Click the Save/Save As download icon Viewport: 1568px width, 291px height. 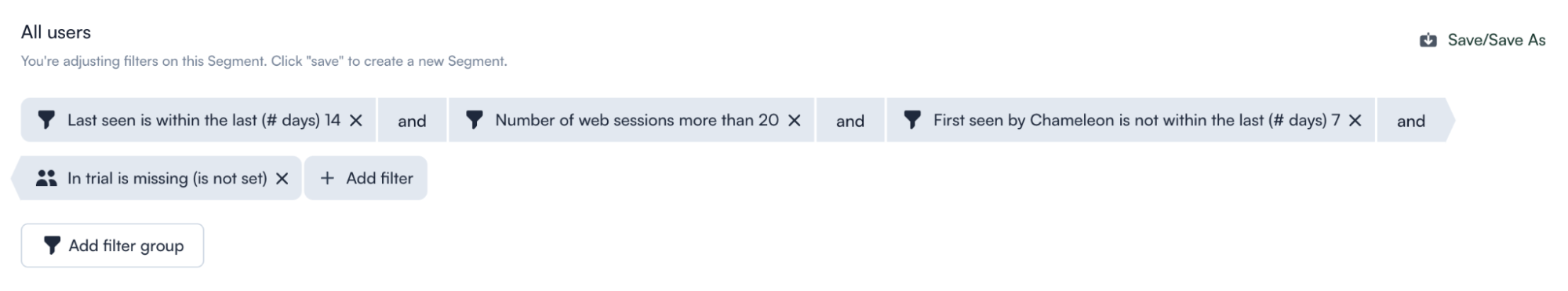pyautogui.click(x=1428, y=40)
